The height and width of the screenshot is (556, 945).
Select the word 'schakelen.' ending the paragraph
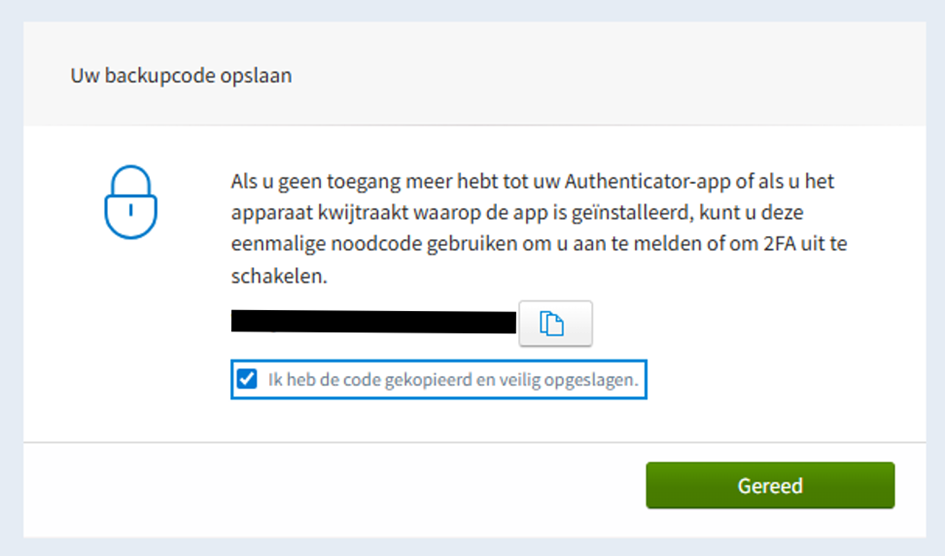coord(279,276)
